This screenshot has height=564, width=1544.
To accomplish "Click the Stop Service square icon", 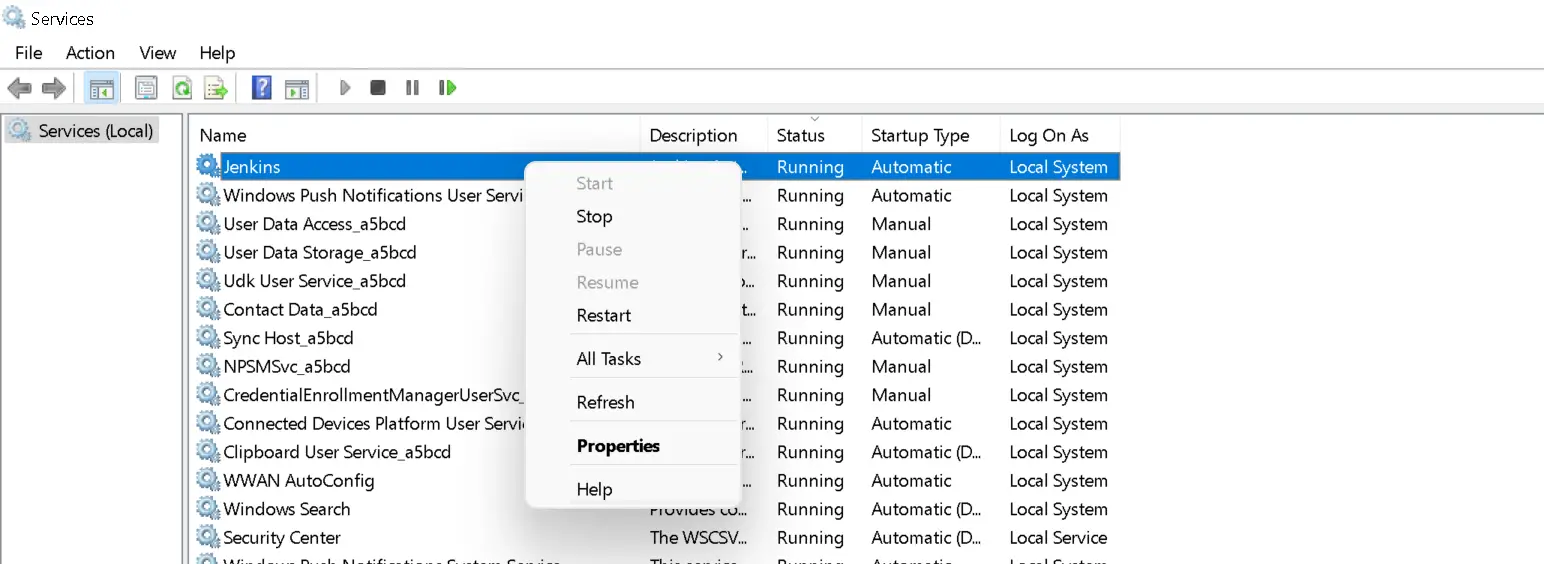I will 378,88.
